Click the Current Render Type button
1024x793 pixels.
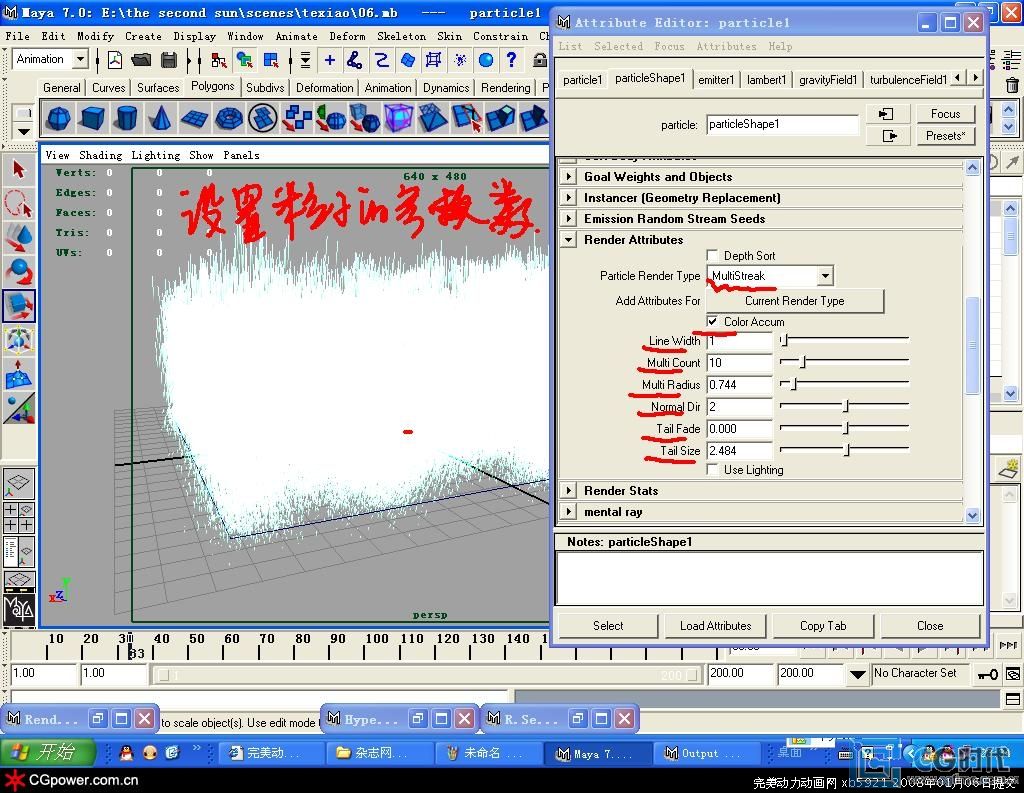[x=794, y=301]
